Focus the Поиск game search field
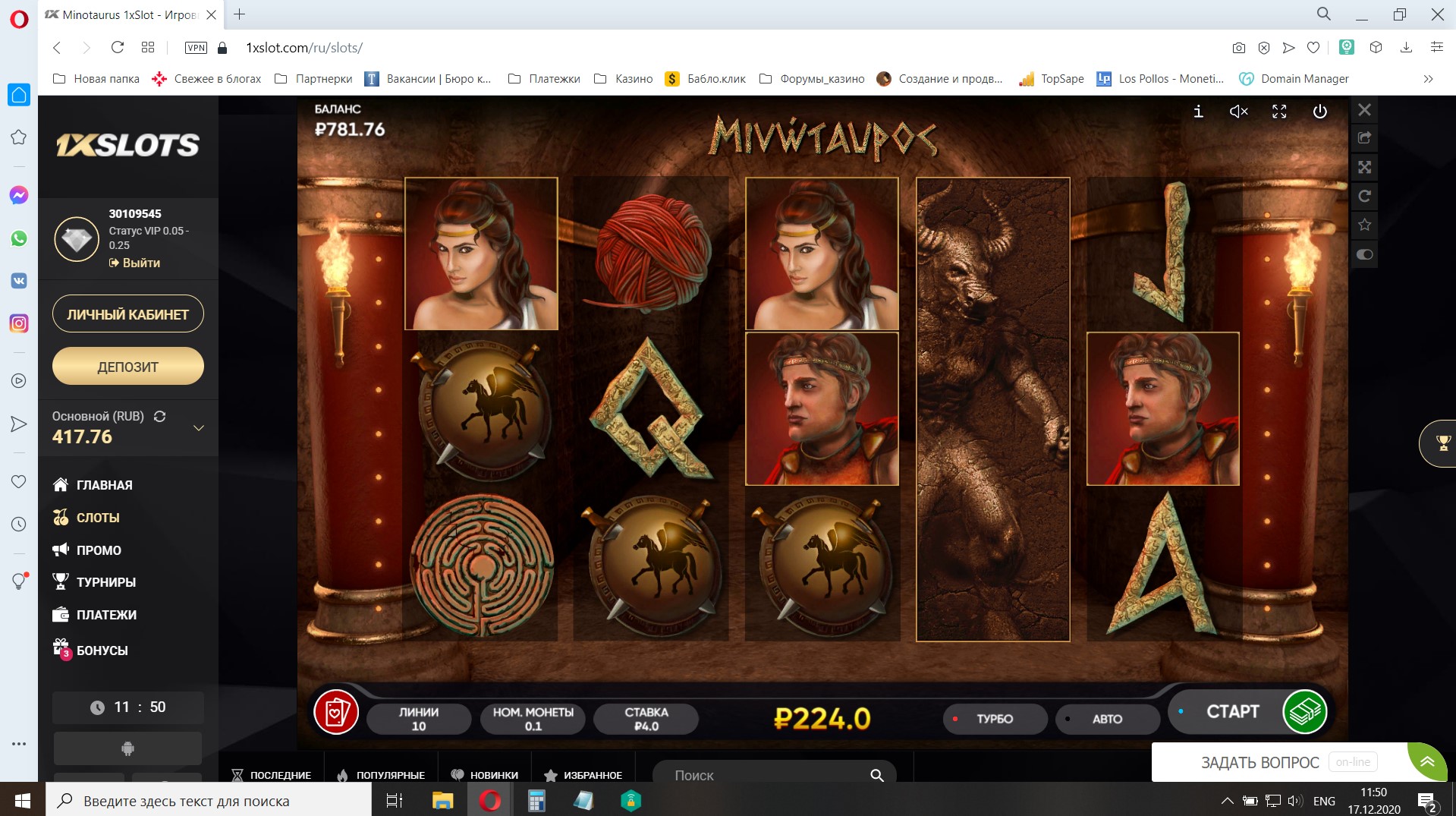Screen dimensions: 1456x816 tap(774, 774)
